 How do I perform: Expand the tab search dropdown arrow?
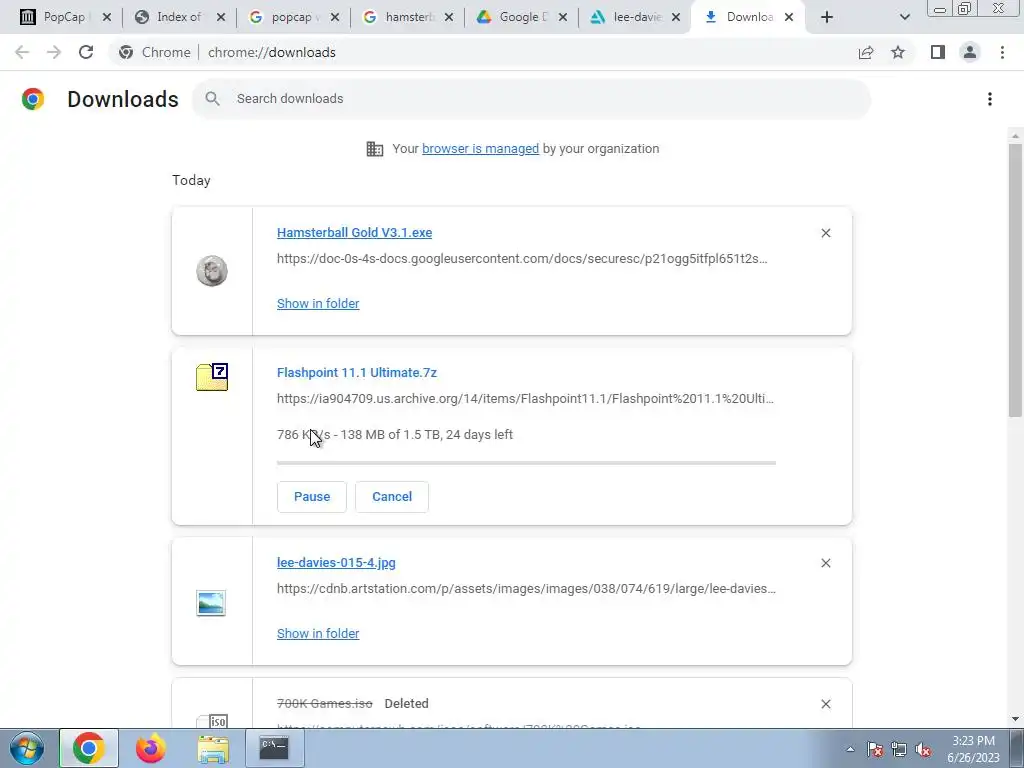coord(904,17)
